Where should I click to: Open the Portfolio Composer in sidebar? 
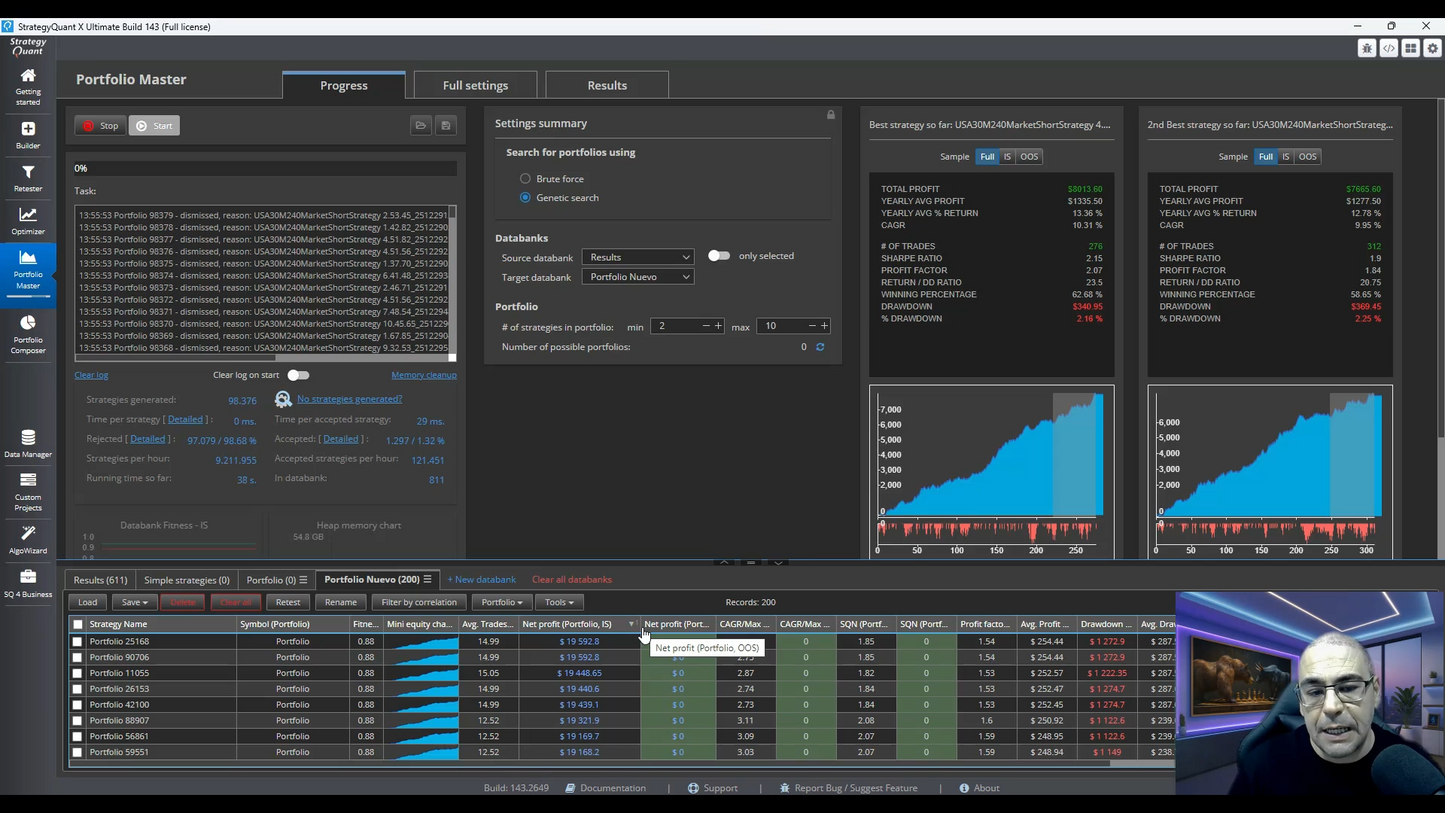click(28, 333)
